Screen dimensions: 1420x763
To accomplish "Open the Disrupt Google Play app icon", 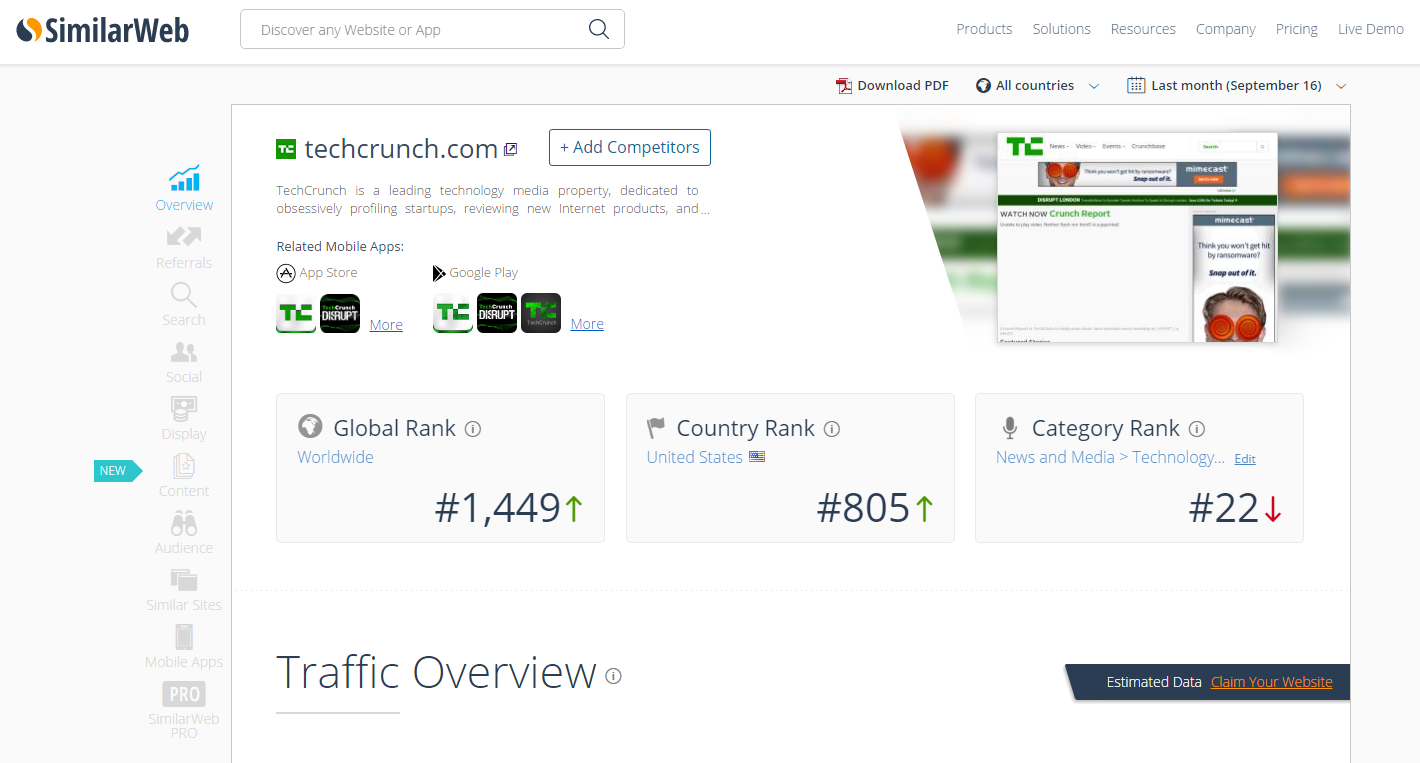I will click(x=497, y=313).
